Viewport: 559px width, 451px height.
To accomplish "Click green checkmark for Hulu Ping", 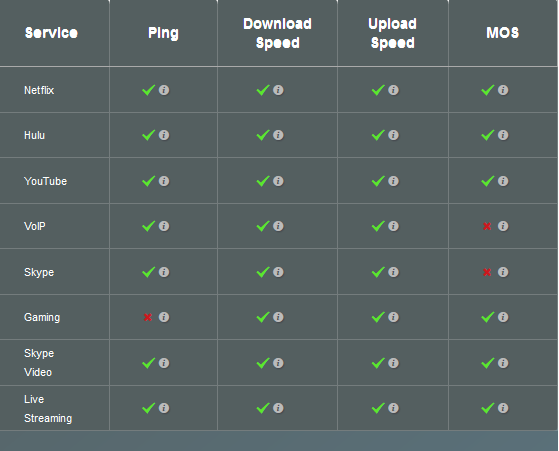I will (149, 135).
